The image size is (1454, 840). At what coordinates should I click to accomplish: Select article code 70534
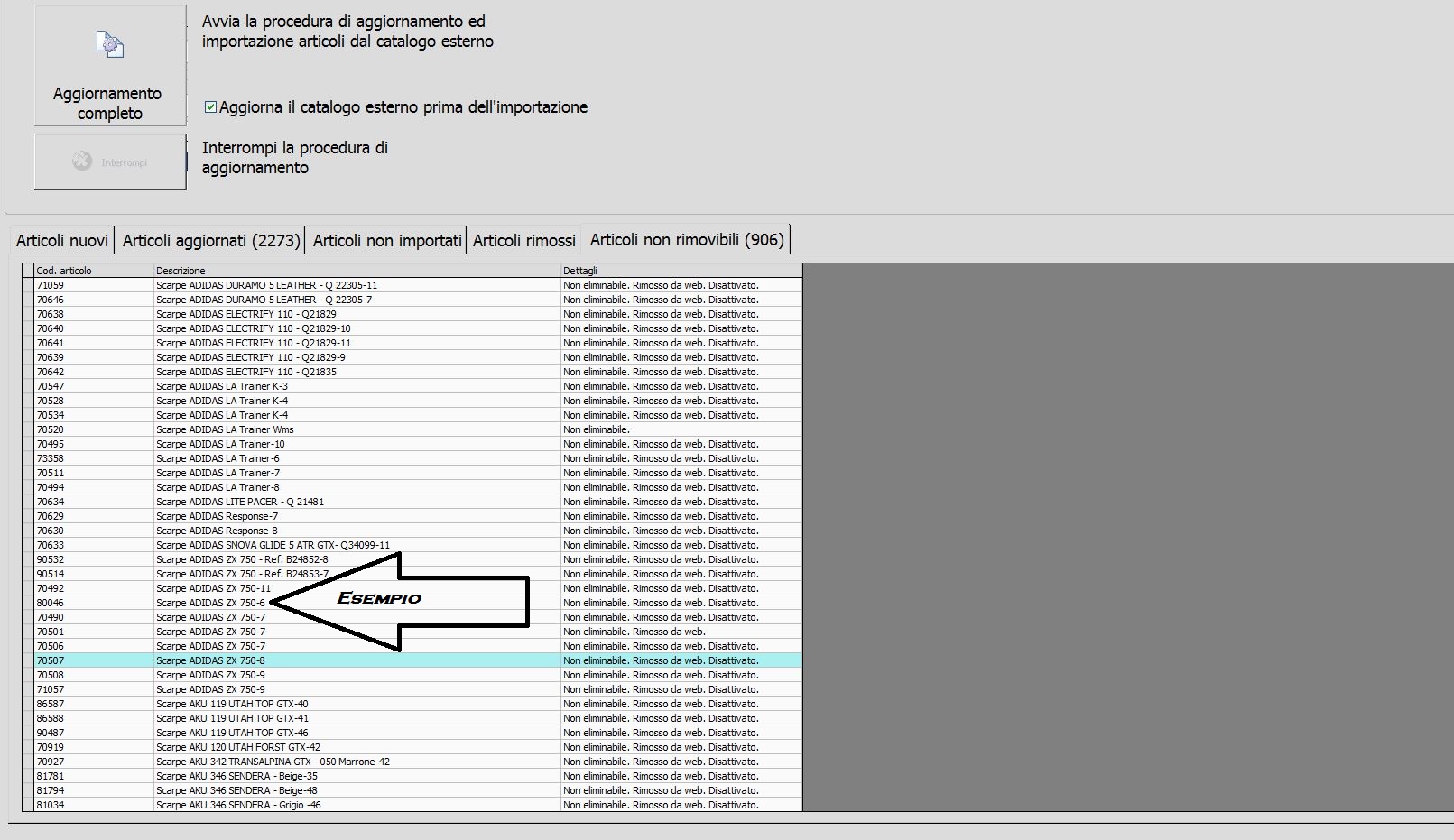(x=51, y=415)
